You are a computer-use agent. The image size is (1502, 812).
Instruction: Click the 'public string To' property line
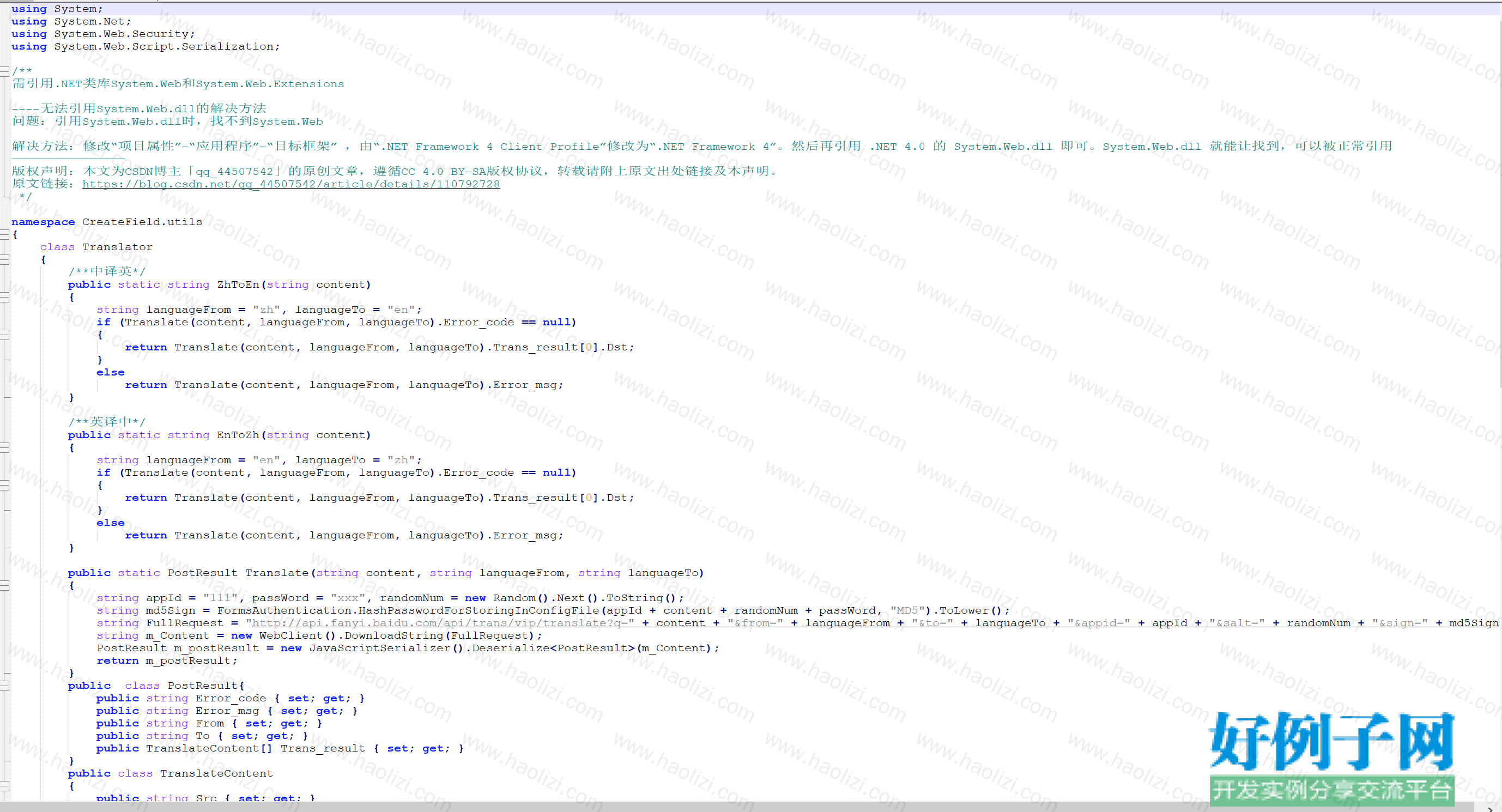click(202, 736)
